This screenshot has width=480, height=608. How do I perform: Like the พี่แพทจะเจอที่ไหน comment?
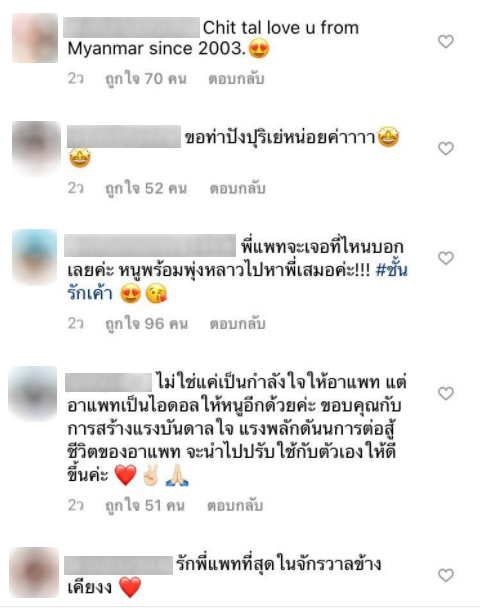tap(445, 258)
